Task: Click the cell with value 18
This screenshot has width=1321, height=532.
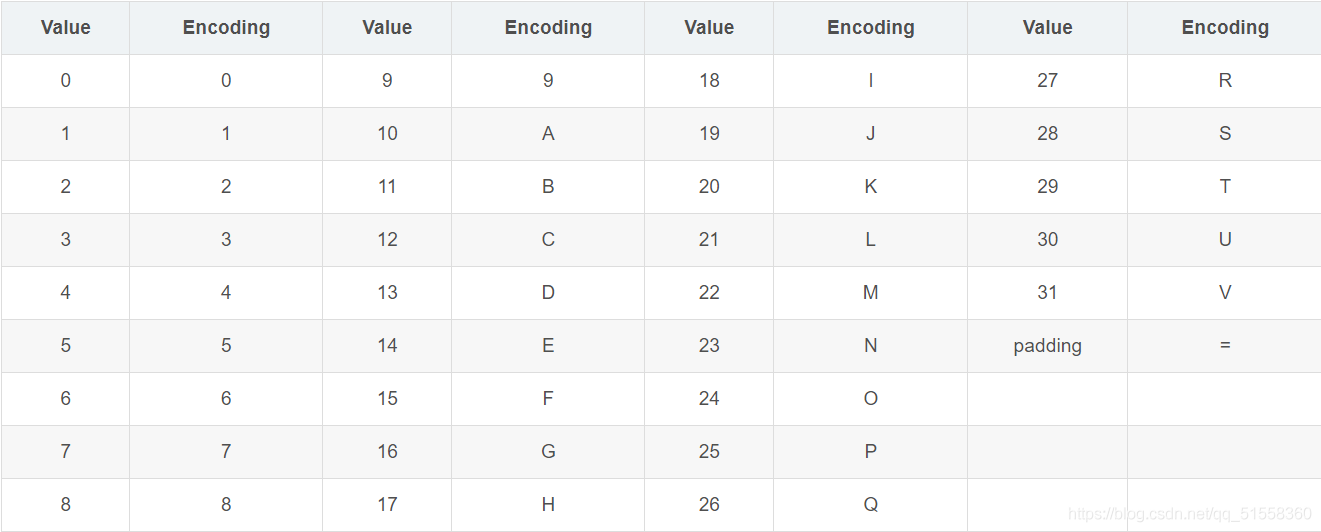Action: tap(709, 81)
